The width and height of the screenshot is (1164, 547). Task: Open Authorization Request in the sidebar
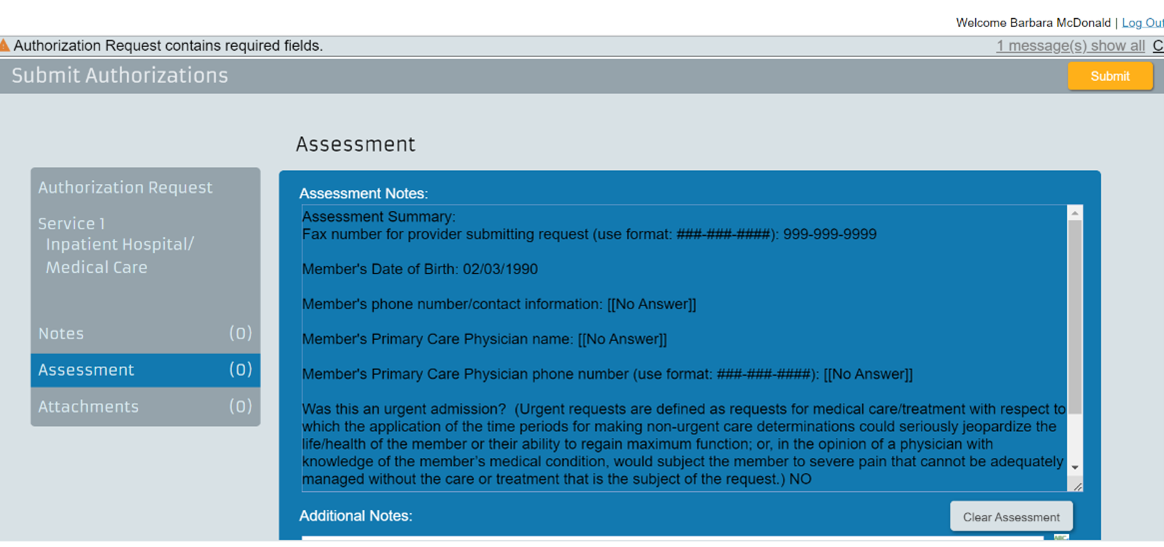click(x=125, y=188)
